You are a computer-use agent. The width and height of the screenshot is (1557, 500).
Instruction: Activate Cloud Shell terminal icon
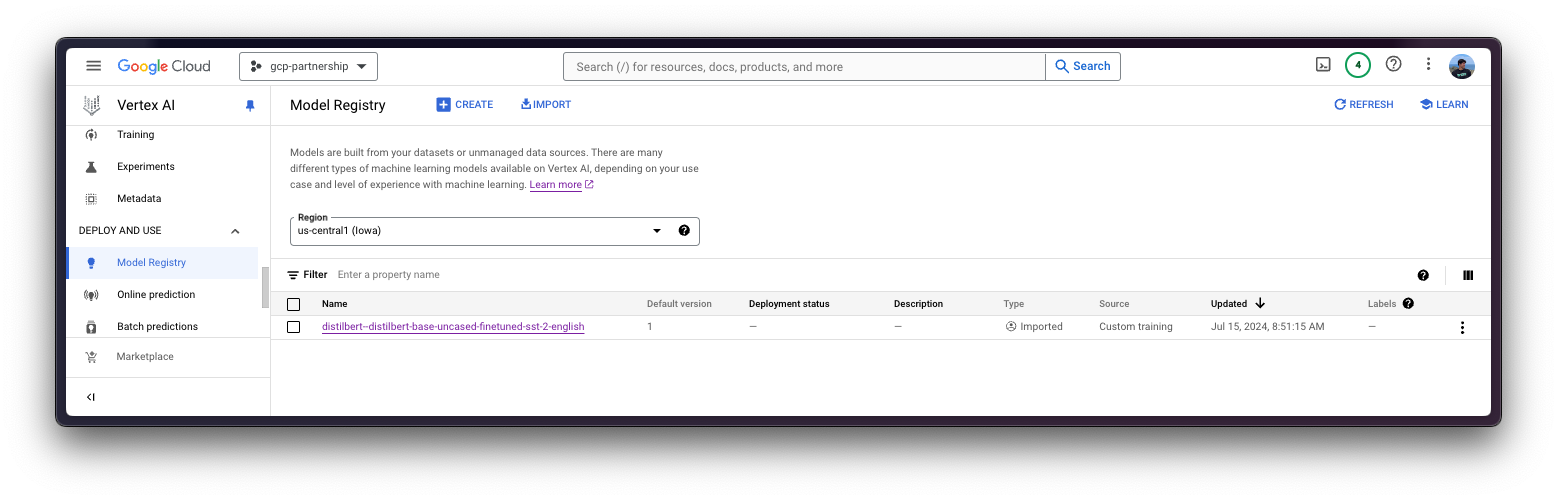[1323, 65]
